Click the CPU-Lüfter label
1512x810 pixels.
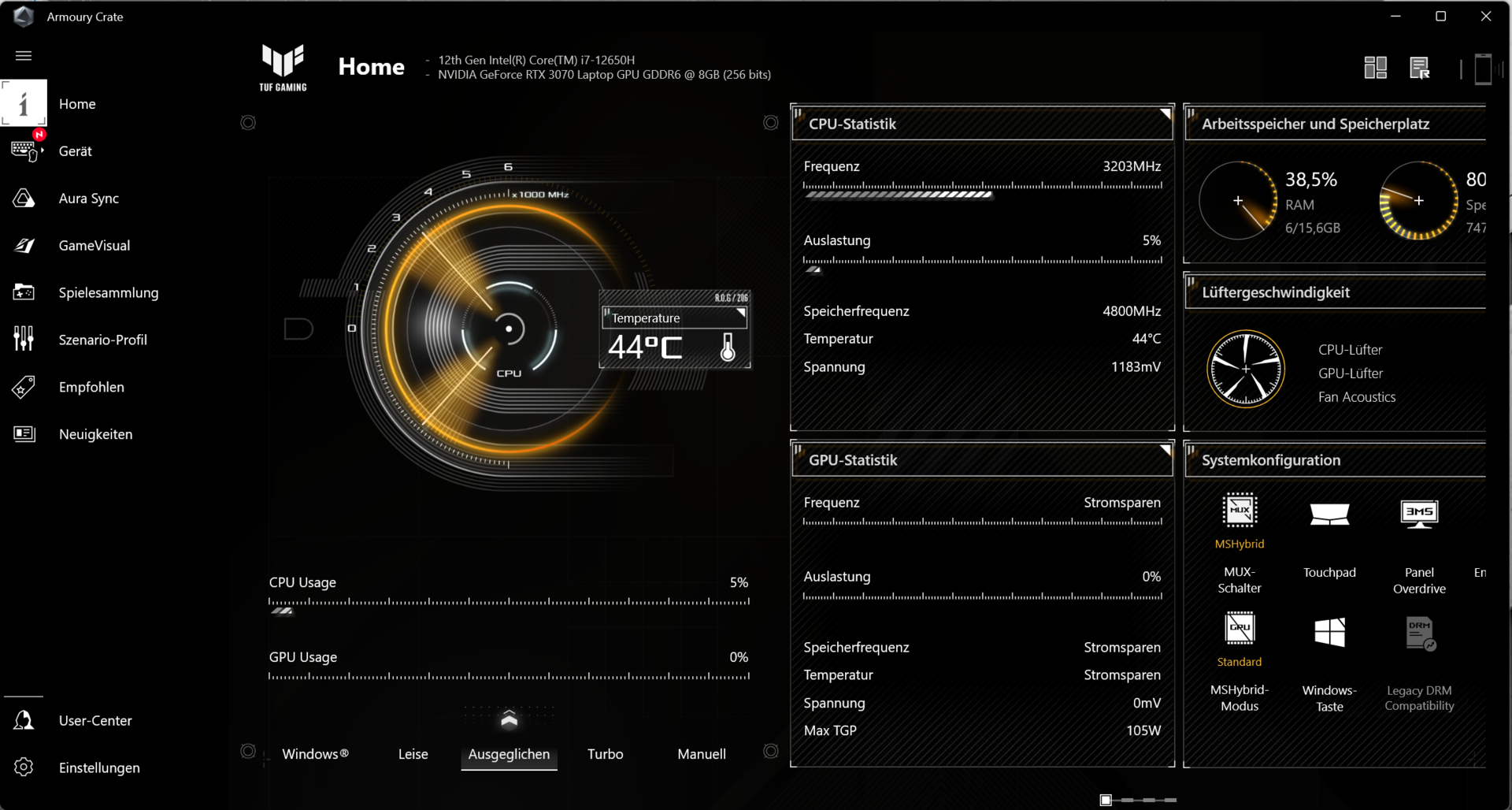tap(1350, 350)
